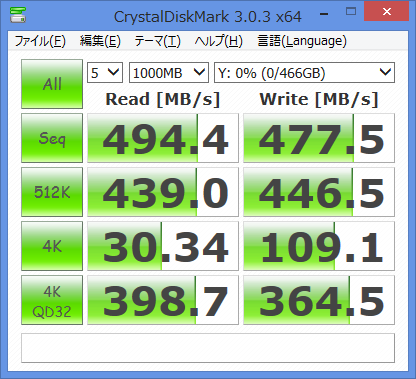The height and width of the screenshot is (379, 416).
Task: Open the 言語(Language) menu
Action: pos(302,41)
